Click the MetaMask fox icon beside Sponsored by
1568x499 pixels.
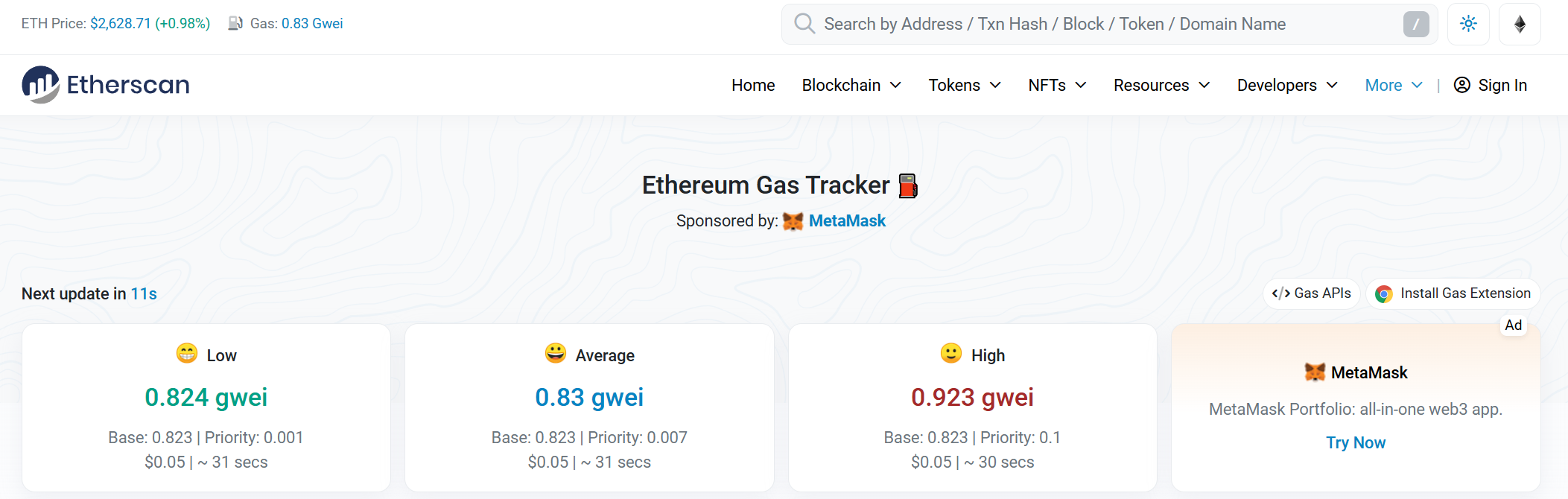(x=793, y=221)
